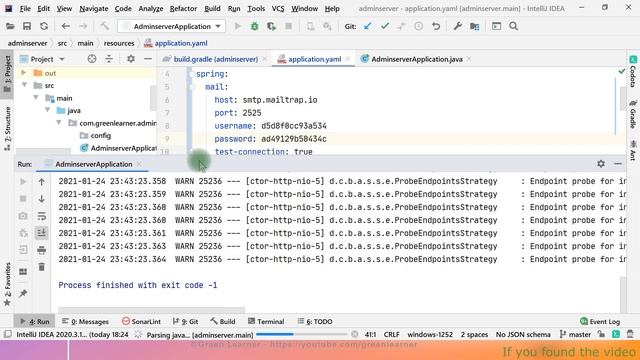Click the Search Everywhere magnifier icon
The height and width of the screenshot is (360, 640).
coord(513,27)
